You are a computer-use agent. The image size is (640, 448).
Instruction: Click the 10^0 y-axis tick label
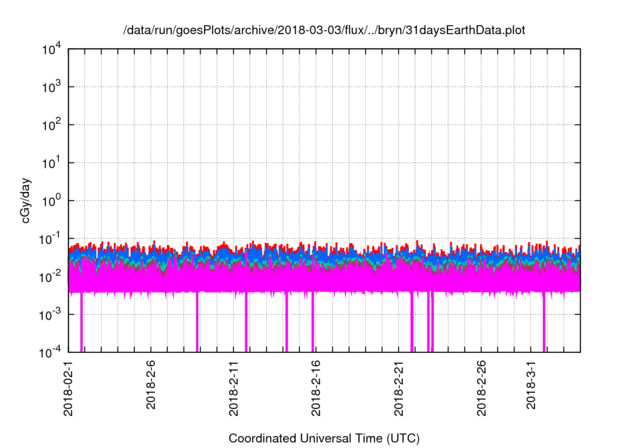click(52, 201)
